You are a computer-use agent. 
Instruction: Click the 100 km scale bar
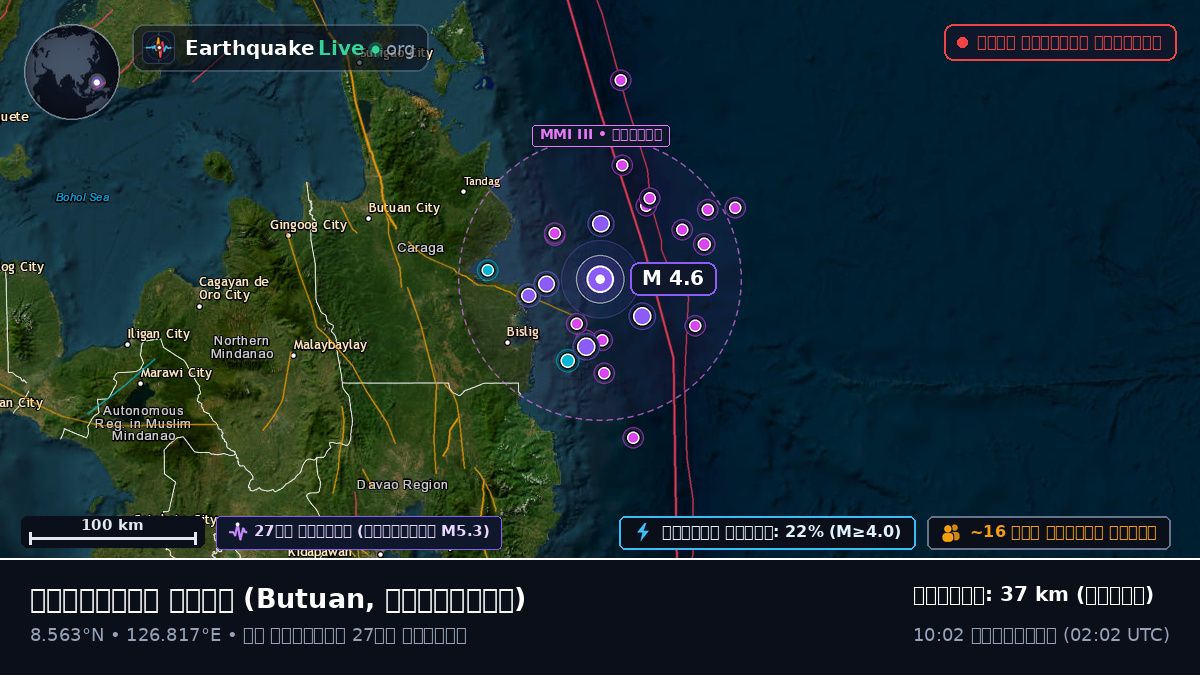tap(113, 532)
